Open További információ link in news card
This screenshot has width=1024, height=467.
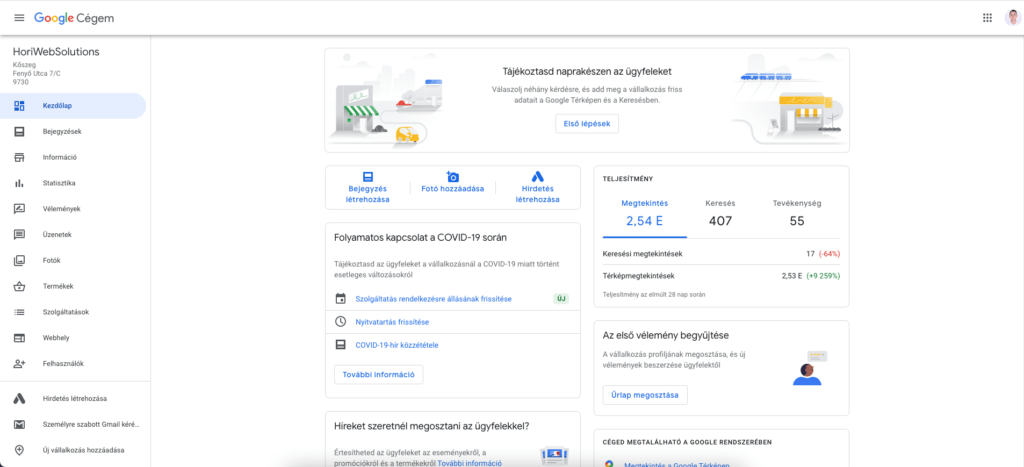pyautogui.click(x=470, y=462)
